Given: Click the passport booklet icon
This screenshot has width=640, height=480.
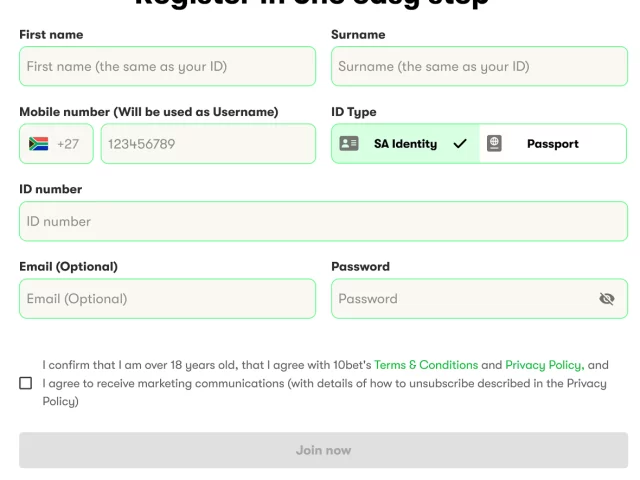Looking at the screenshot, I should [494, 143].
